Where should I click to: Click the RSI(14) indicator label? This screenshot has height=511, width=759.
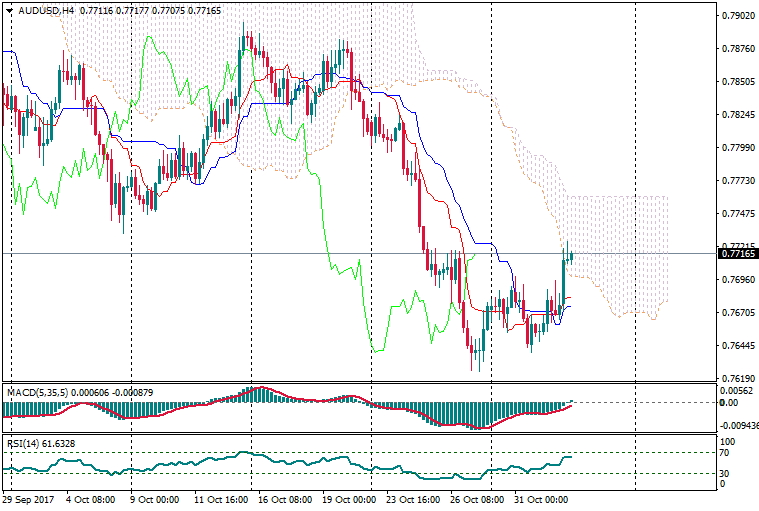point(21,440)
